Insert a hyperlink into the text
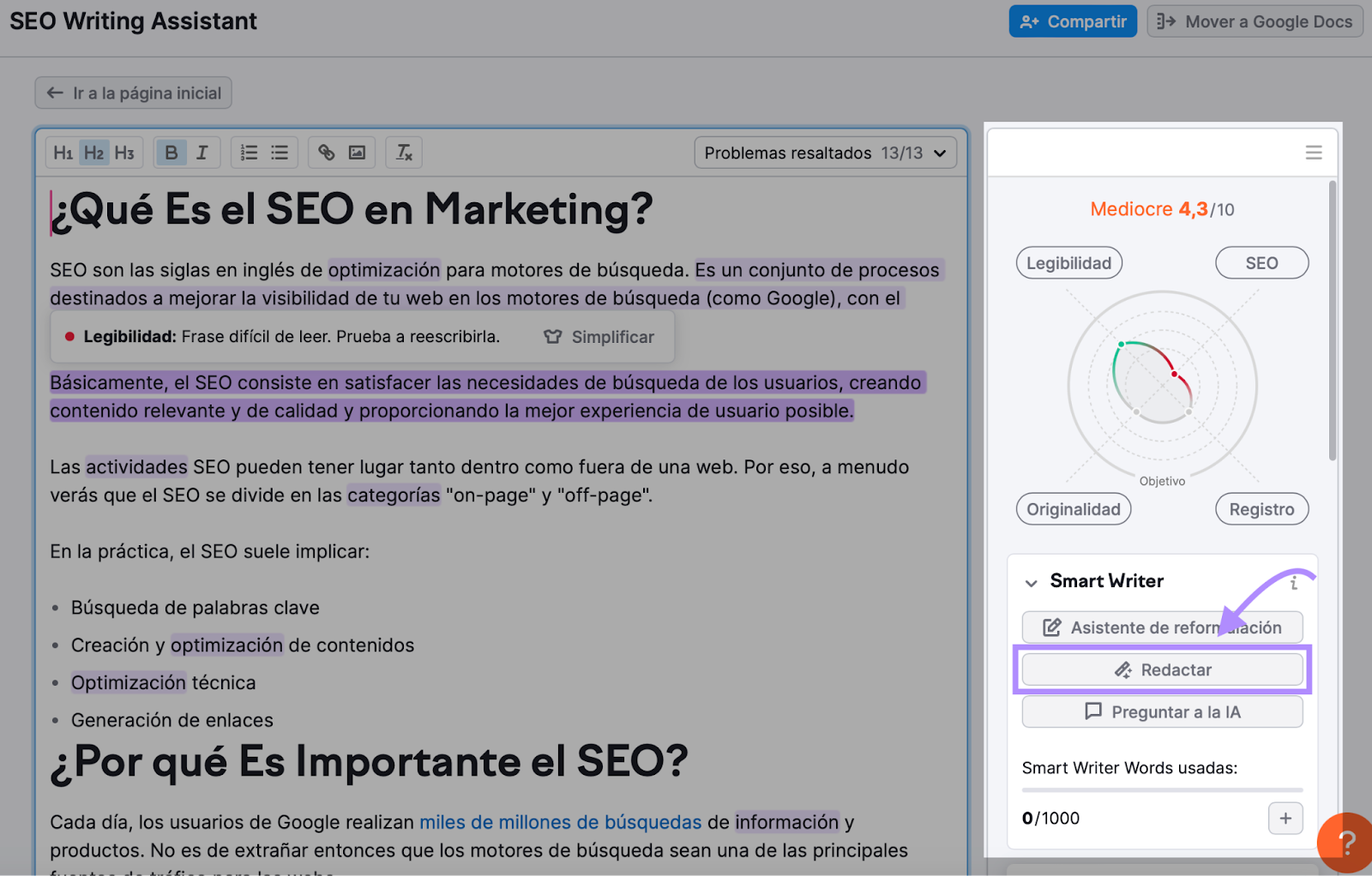The image size is (1372, 876). coord(326,152)
